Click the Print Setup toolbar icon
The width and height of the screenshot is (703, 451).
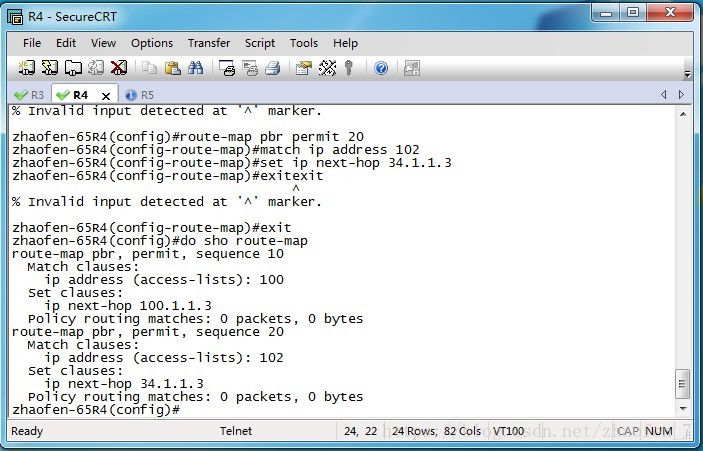tap(227, 68)
